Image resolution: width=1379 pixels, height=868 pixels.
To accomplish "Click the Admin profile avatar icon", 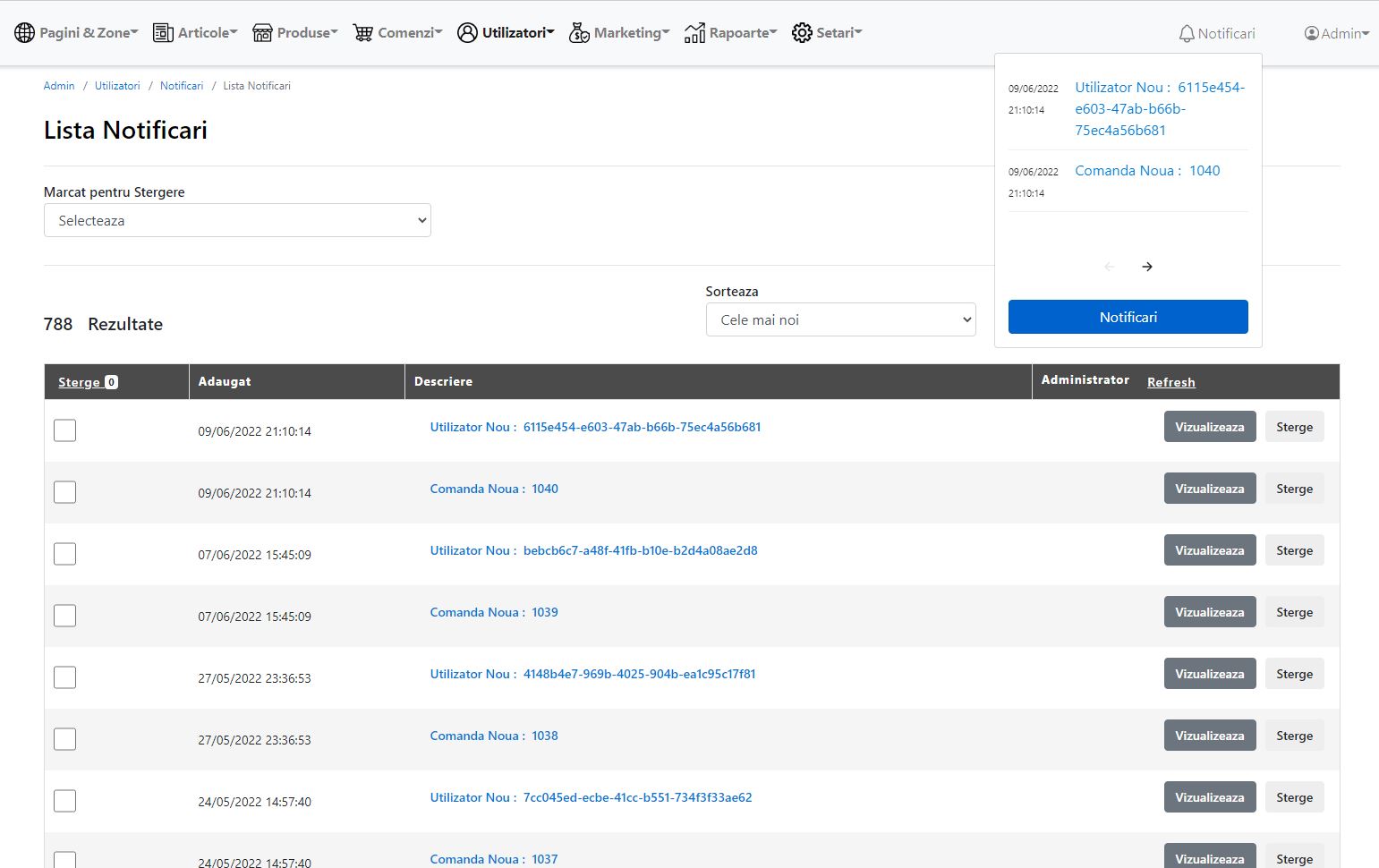I will [1312, 33].
